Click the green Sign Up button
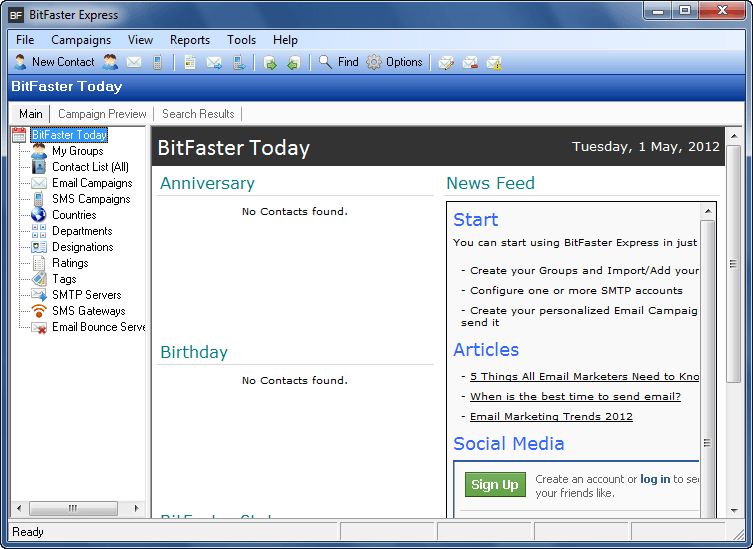The image size is (753, 549). pyautogui.click(x=495, y=485)
